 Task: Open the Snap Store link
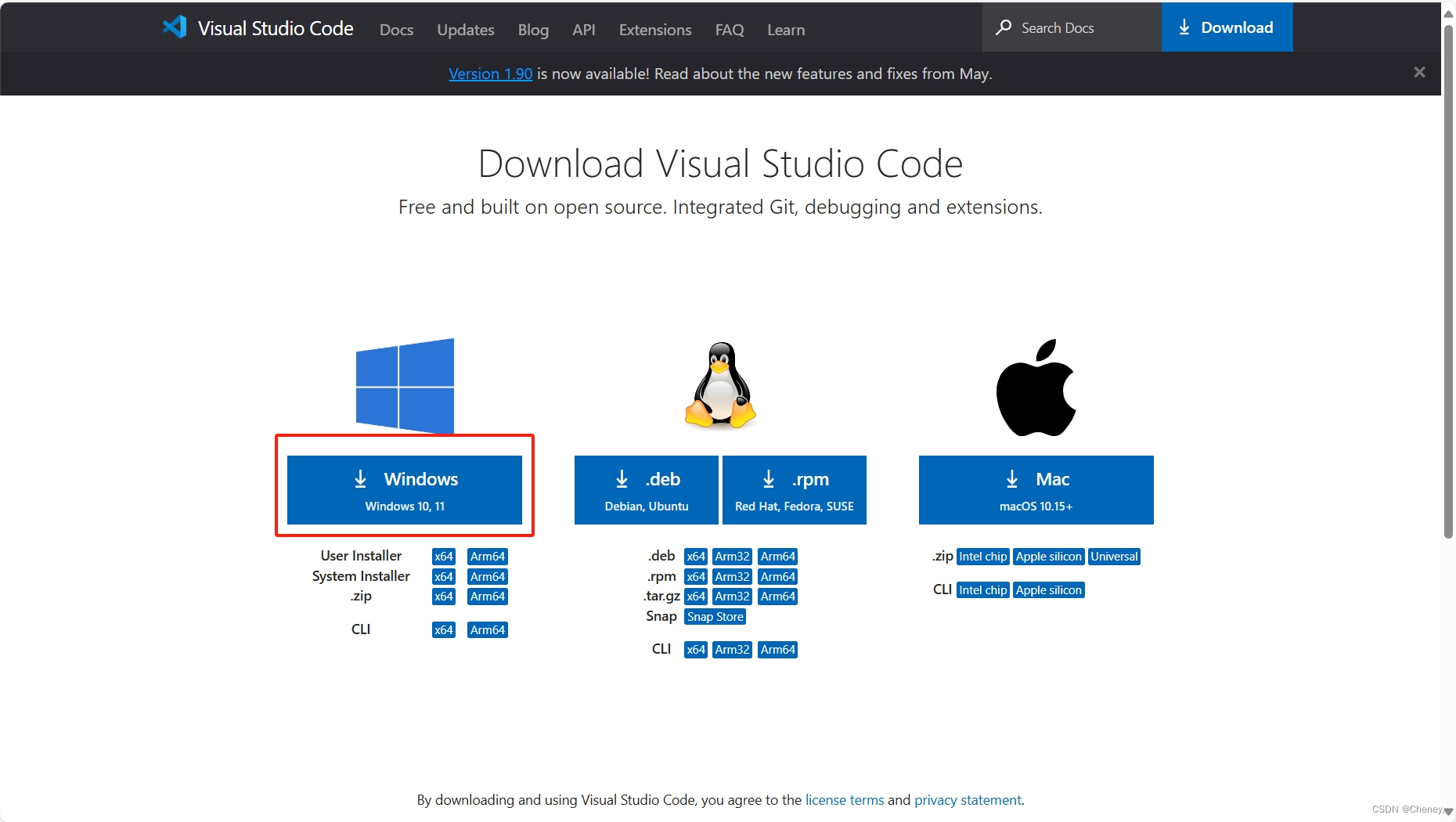pyautogui.click(x=715, y=617)
